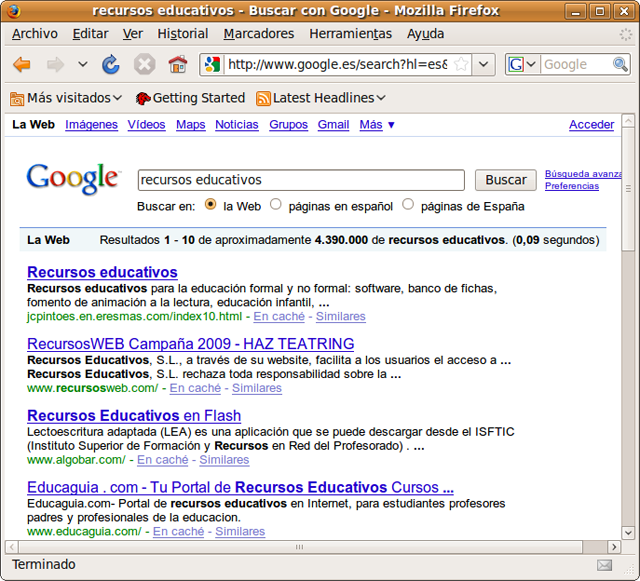The height and width of the screenshot is (581, 640).
Task: Select "páginas de España" radio button
Action: tap(408, 205)
